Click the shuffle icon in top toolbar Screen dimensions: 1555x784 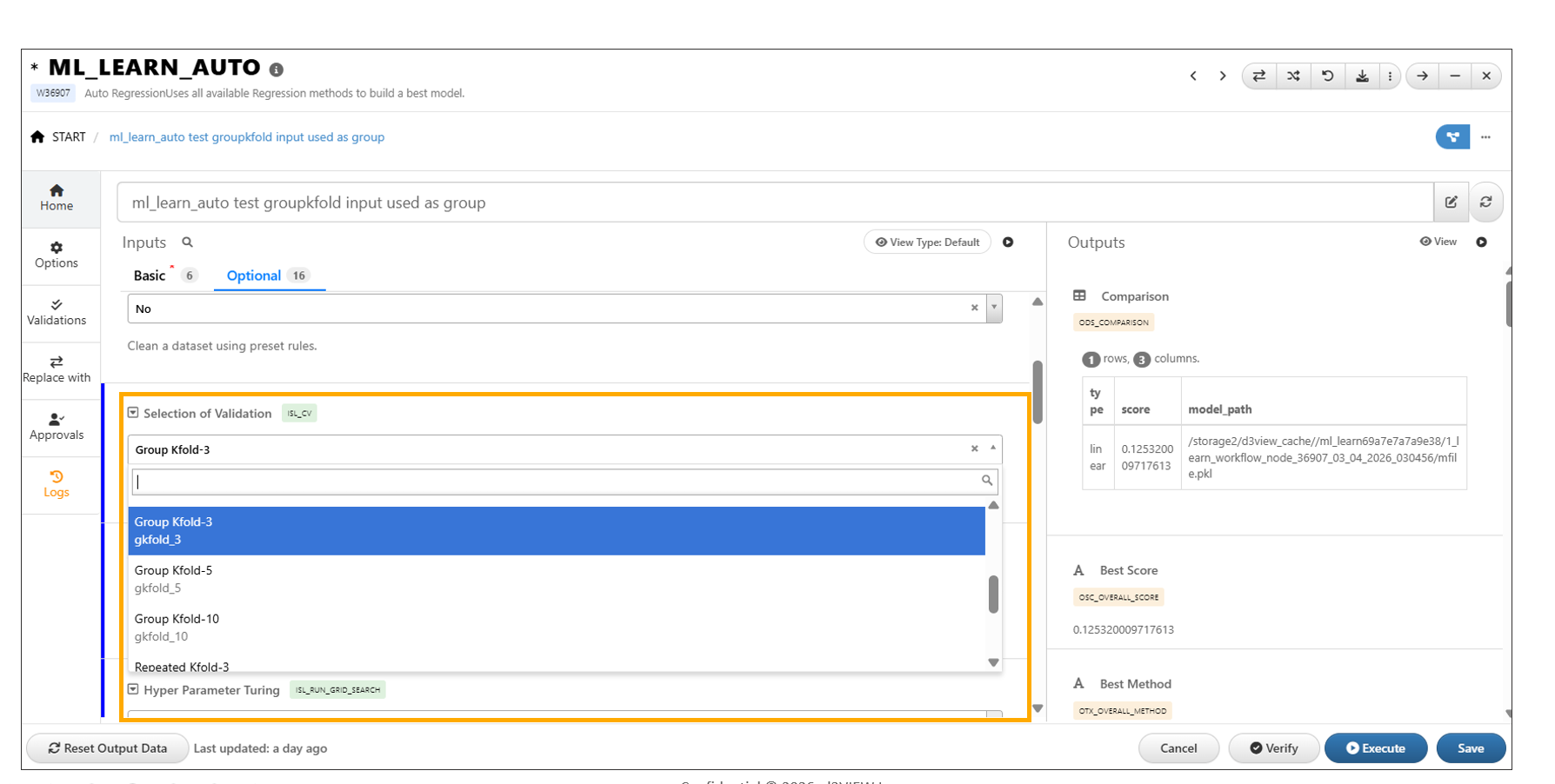(1293, 76)
